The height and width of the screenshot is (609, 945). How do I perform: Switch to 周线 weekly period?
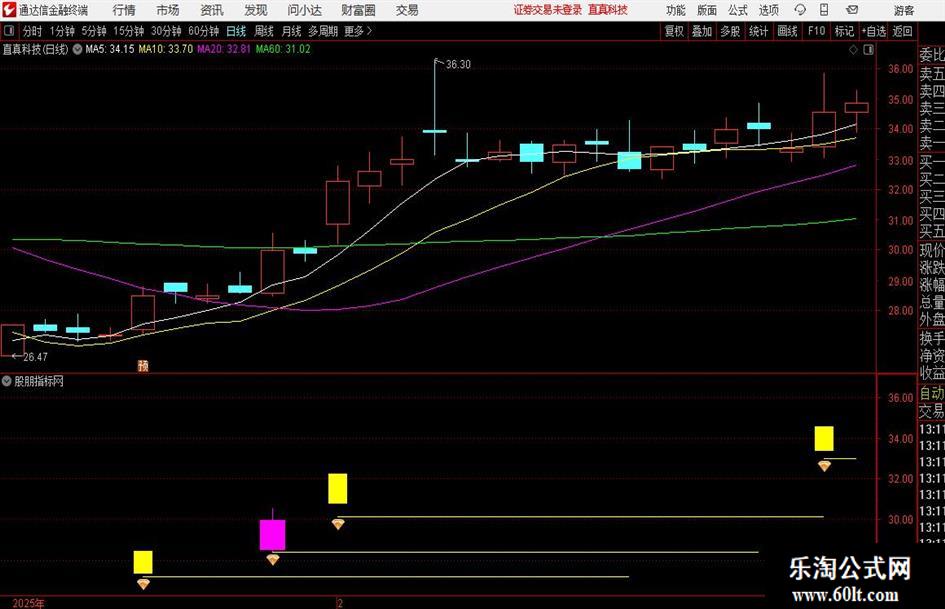click(x=264, y=31)
